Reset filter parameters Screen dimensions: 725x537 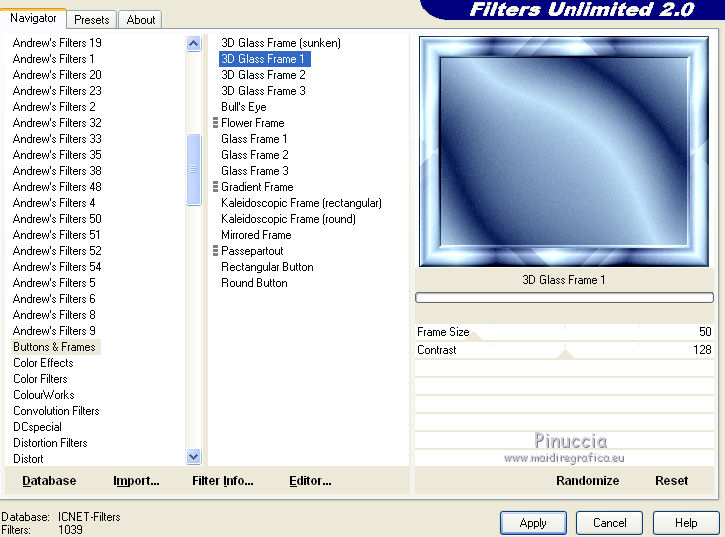[x=671, y=481]
